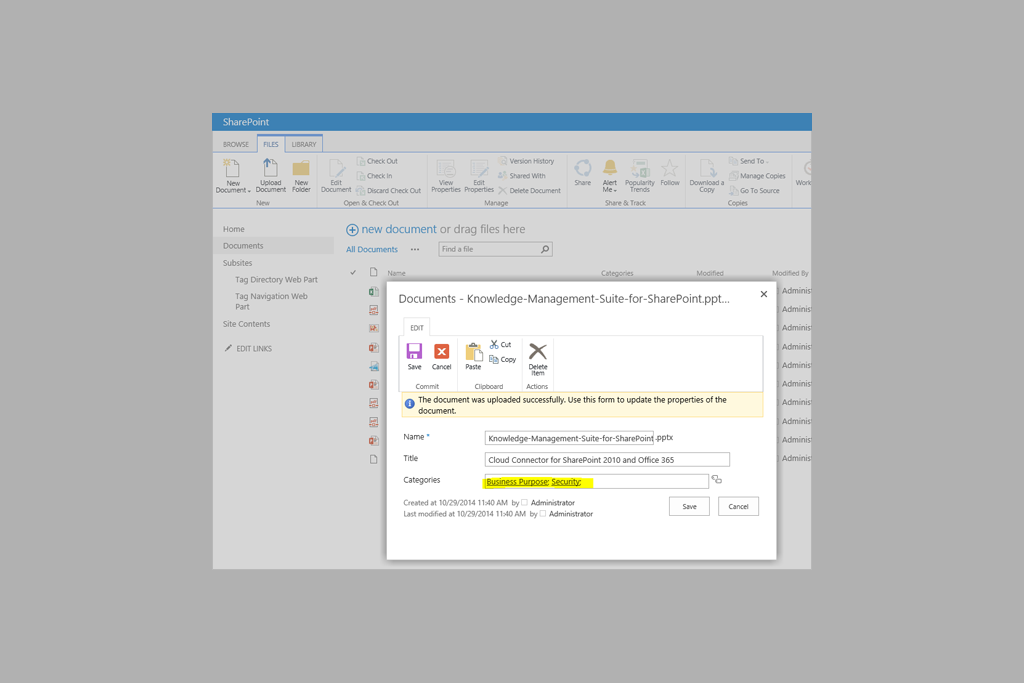The height and width of the screenshot is (683, 1024).
Task: Open the tag browser icon beside Categories
Action: point(716,479)
